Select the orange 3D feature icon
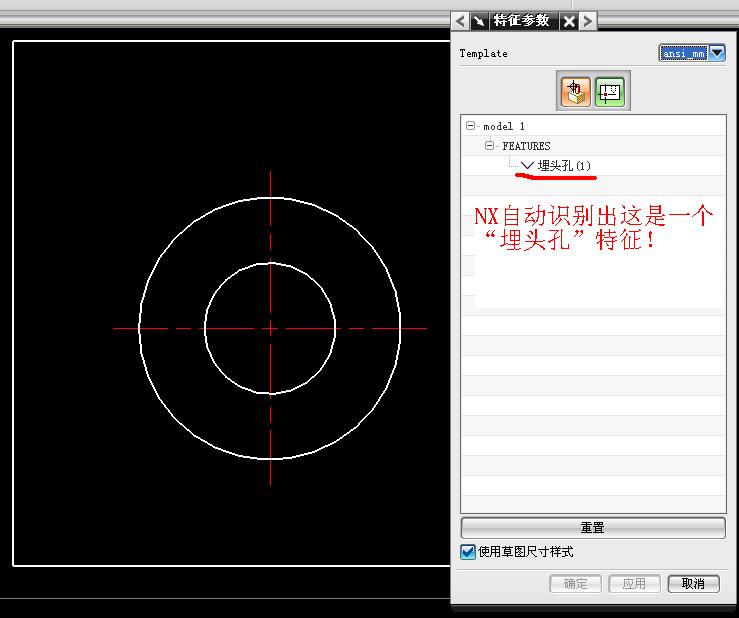 [575, 91]
